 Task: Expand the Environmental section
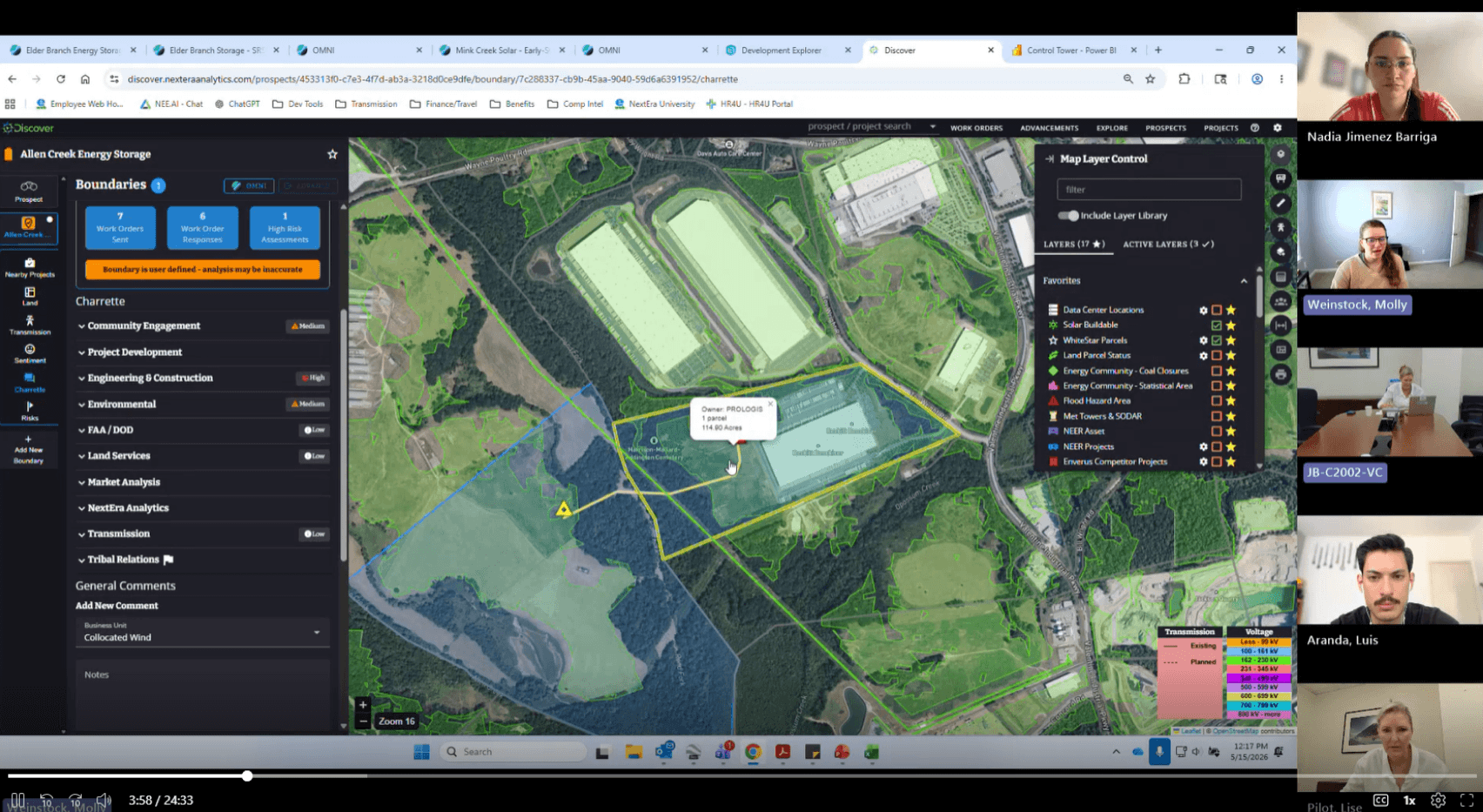[x=203, y=404]
